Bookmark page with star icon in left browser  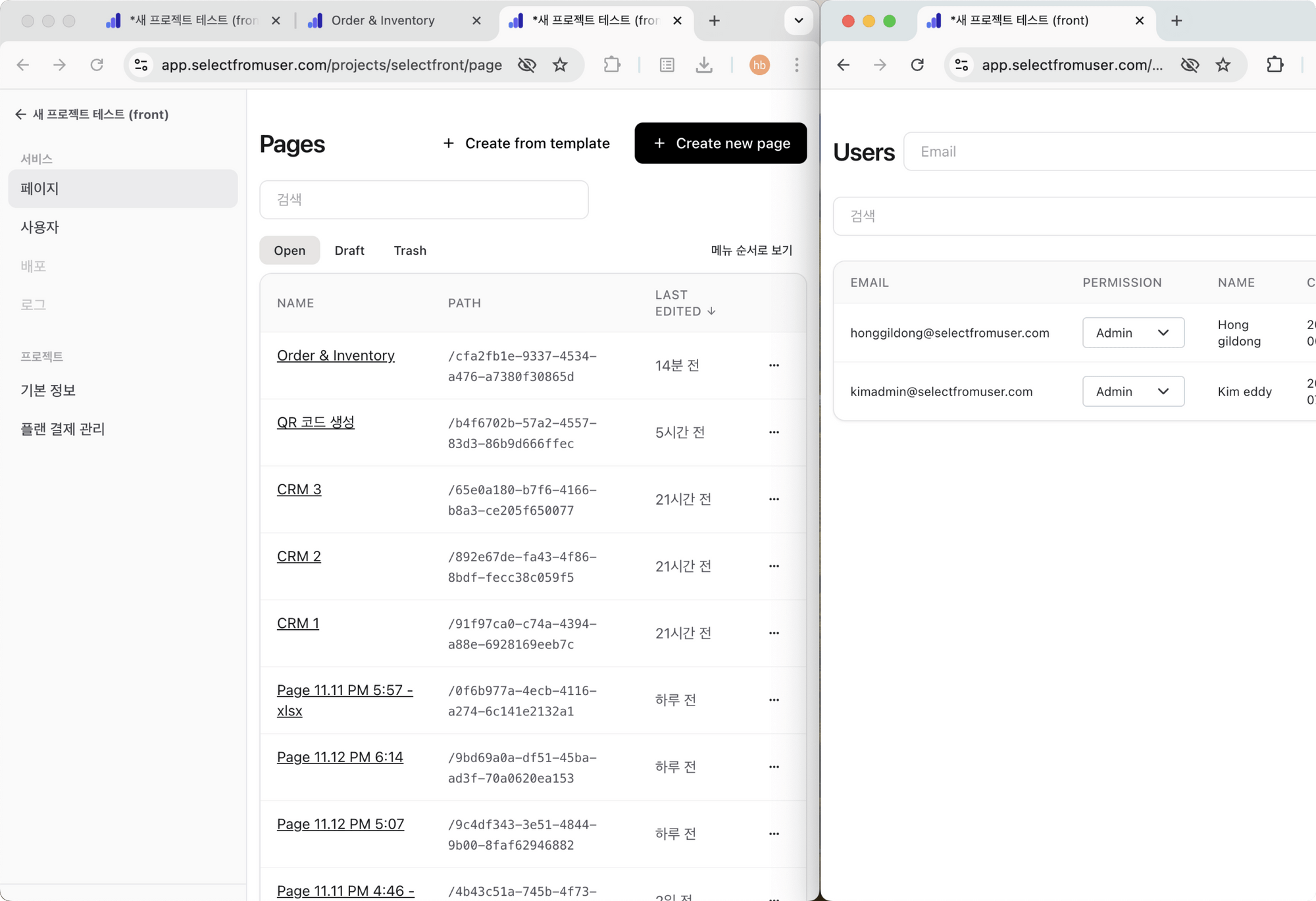(560, 64)
